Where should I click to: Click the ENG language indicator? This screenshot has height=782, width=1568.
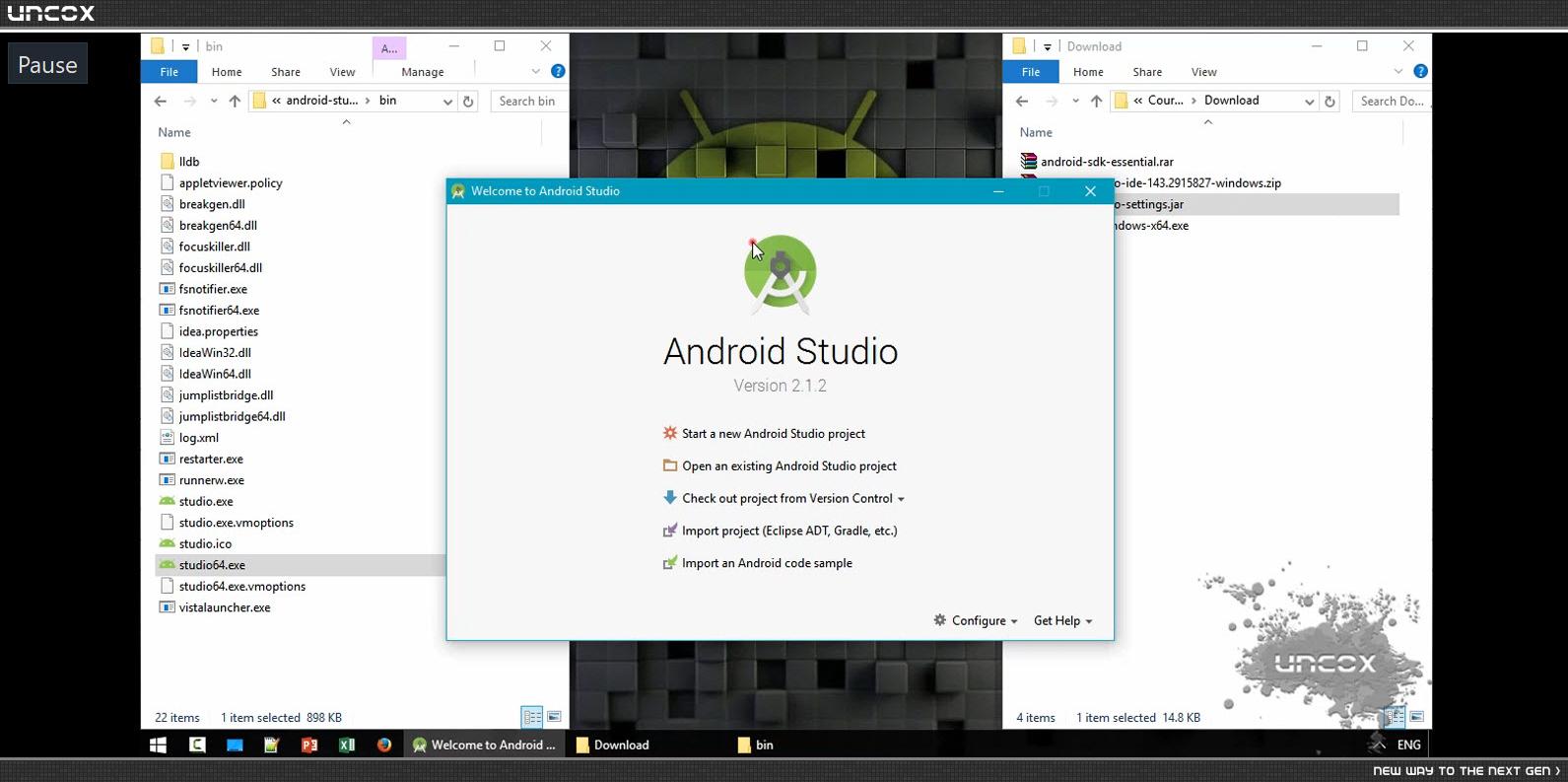(1409, 745)
